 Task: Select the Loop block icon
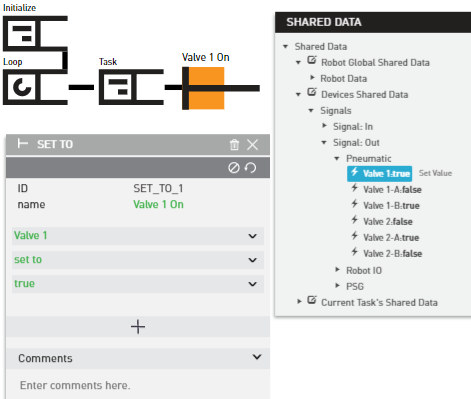(22, 87)
